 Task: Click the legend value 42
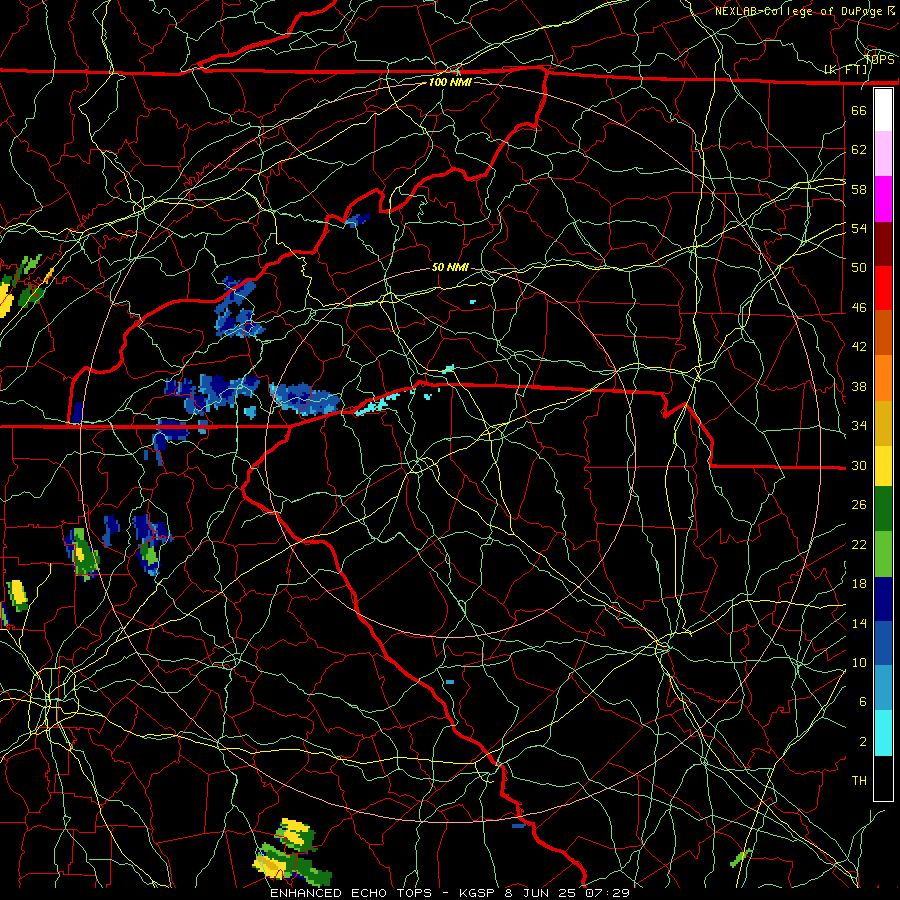[859, 347]
